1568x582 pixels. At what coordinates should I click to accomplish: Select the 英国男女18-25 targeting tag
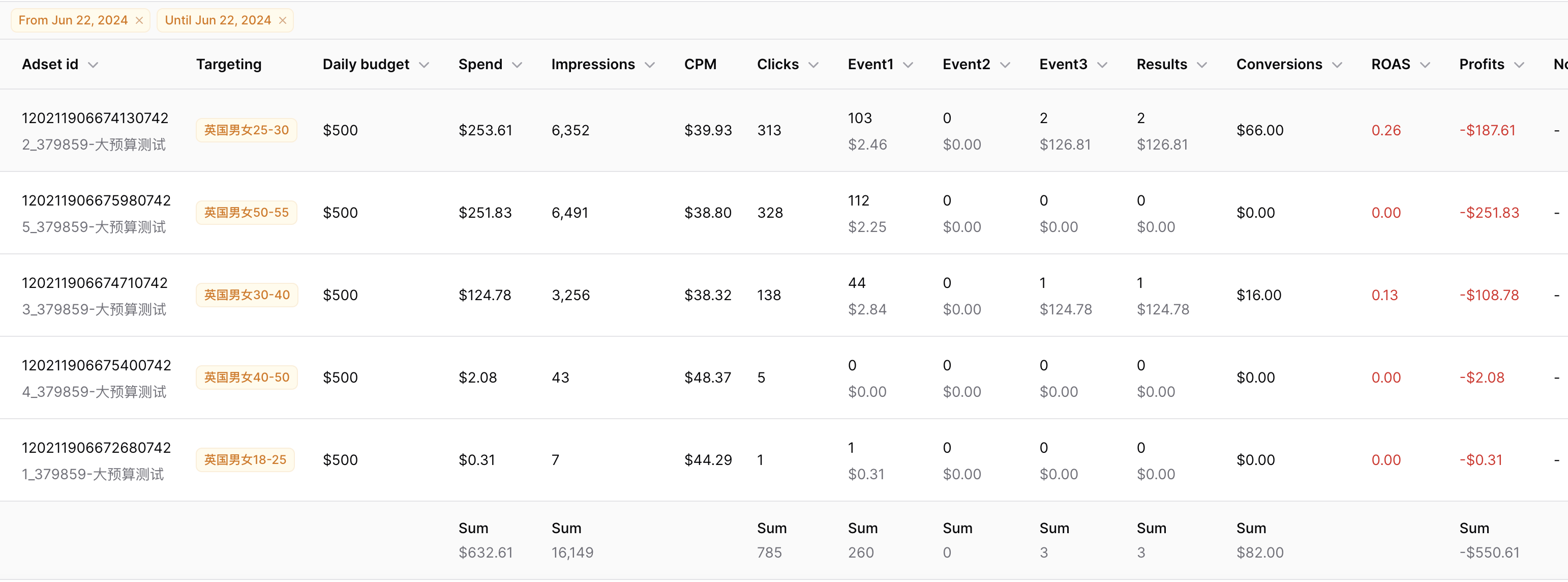tap(245, 459)
